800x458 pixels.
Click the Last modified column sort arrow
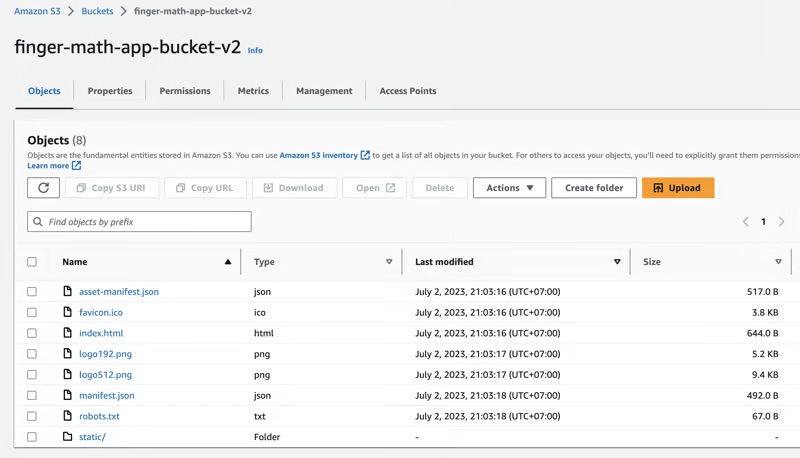617,262
